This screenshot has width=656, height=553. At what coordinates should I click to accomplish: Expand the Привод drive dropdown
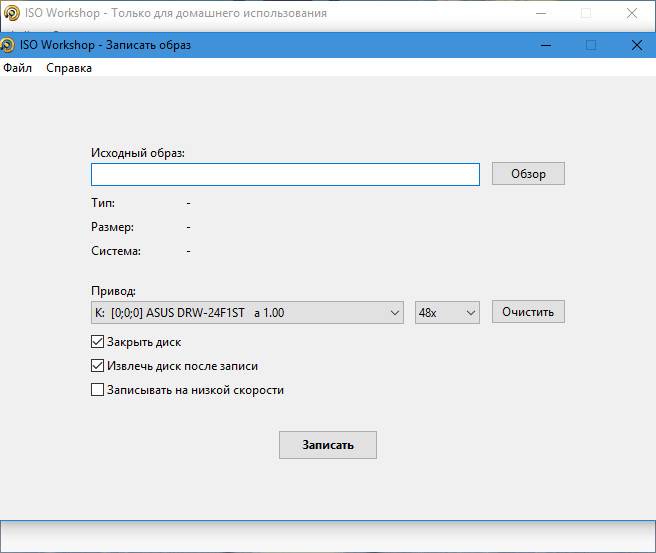tap(247, 312)
